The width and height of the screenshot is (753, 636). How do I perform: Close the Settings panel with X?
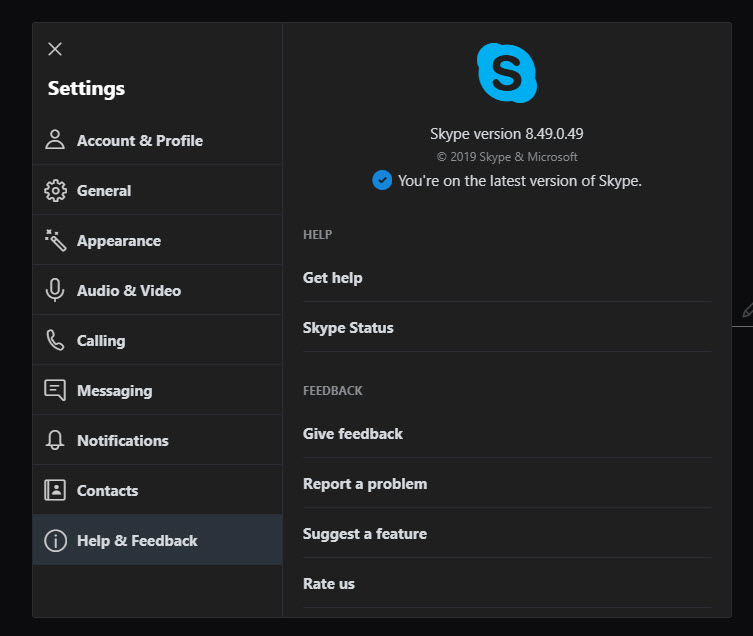point(55,49)
